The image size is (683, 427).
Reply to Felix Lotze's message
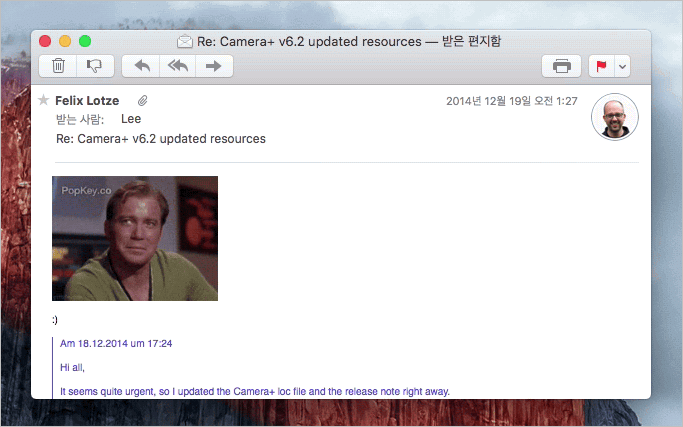(141, 66)
